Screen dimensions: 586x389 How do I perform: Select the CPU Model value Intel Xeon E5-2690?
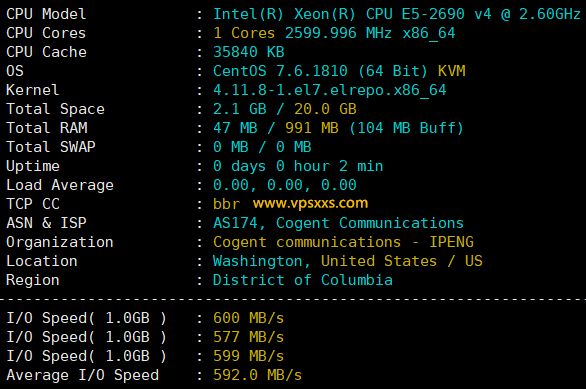pos(397,14)
